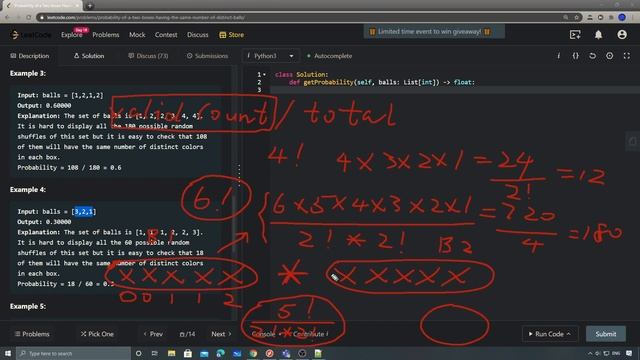This screenshot has width=640, height=360.
Task: Open Microsoft Store on the taskbar
Action: 188,353
